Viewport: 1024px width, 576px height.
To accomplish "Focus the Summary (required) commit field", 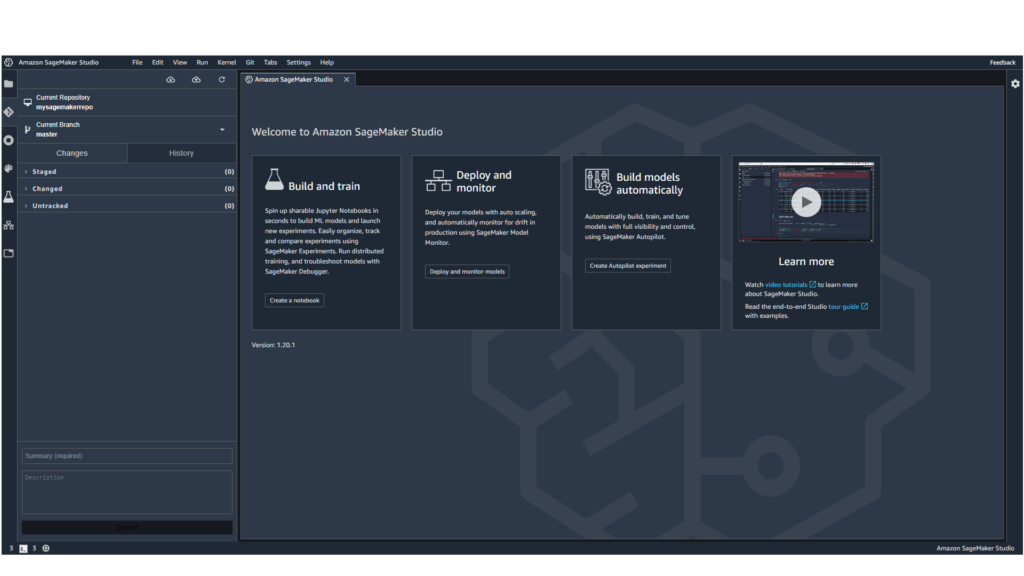I will click(127, 456).
